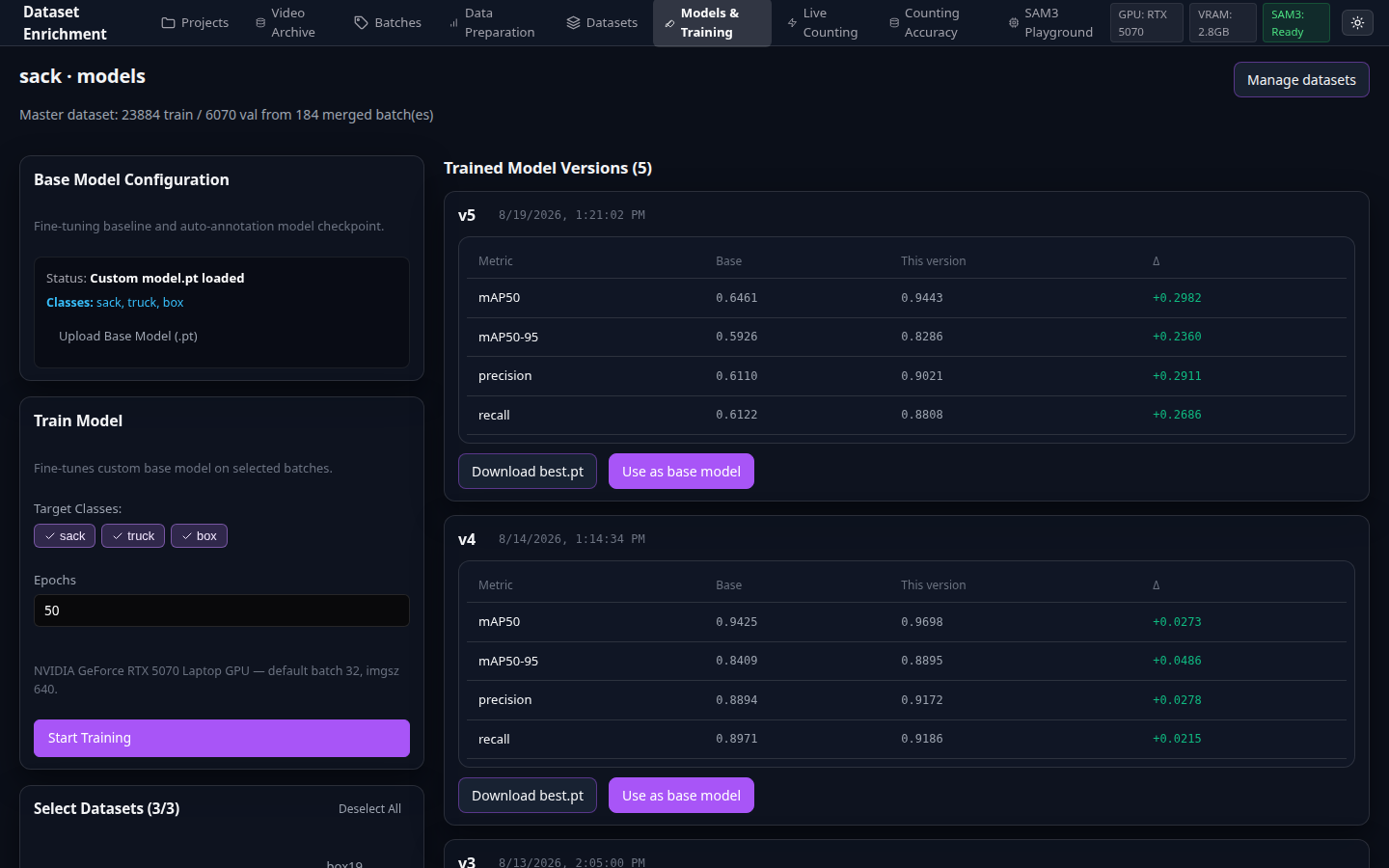
Task: Click the v5 recall delta +0.2686
Action: (1177, 415)
